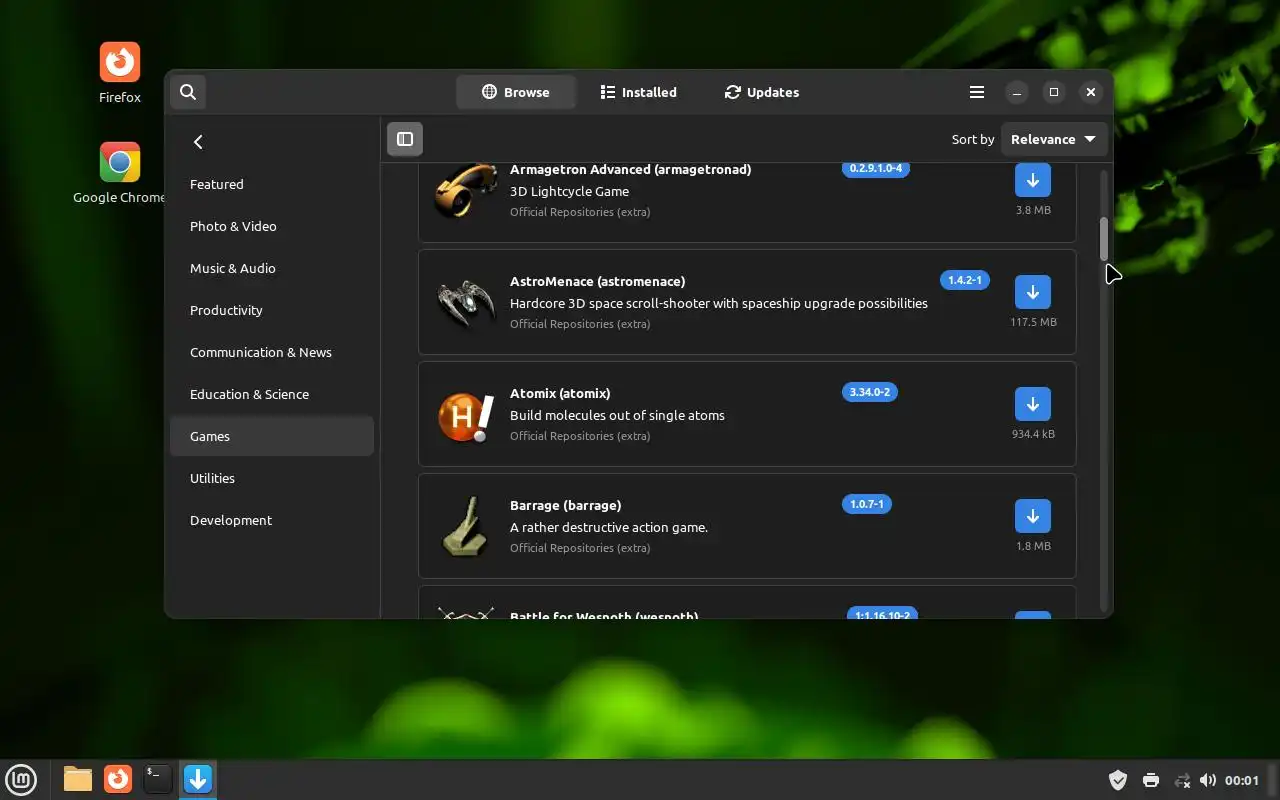Open the printer tray icon
Image resolution: width=1280 pixels, height=800 pixels.
(1151, 780)
